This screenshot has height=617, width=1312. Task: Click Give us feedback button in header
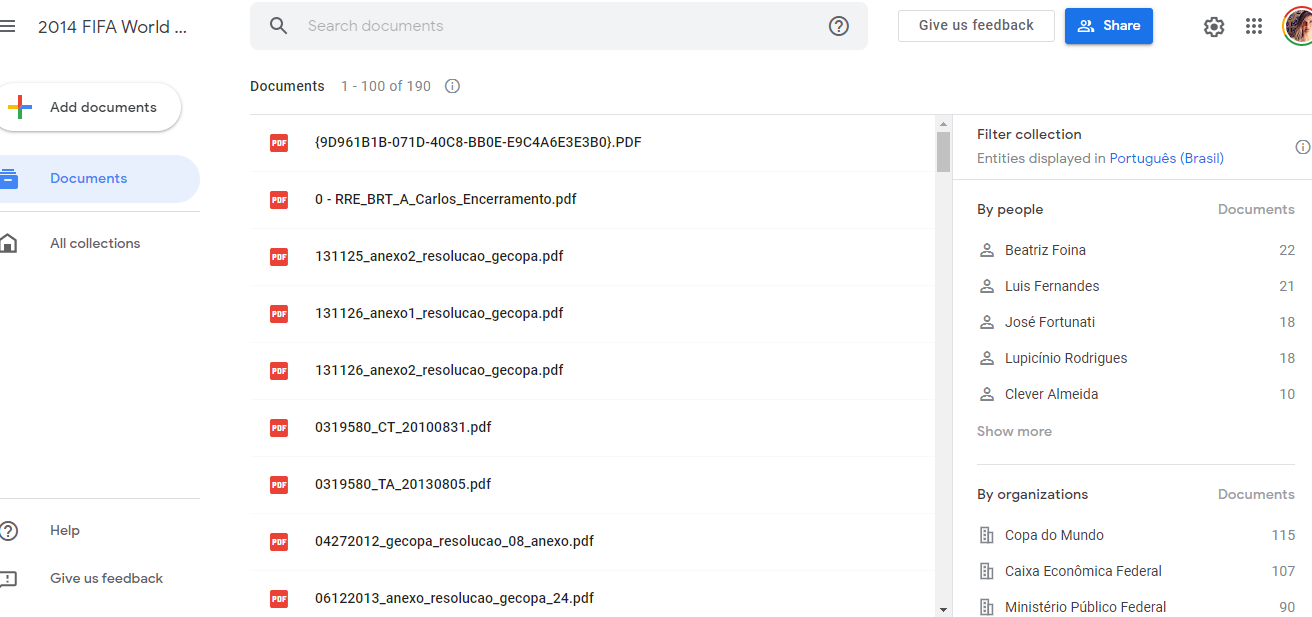(x=975, y=26)
